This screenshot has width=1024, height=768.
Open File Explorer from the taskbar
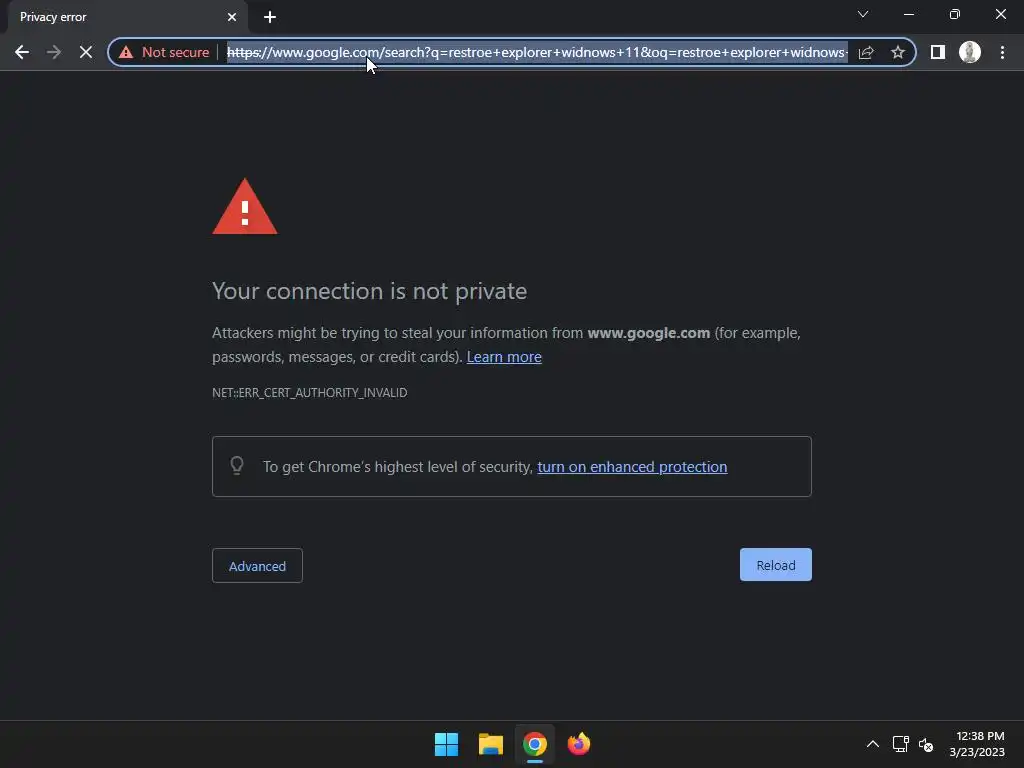coord(490,744)
